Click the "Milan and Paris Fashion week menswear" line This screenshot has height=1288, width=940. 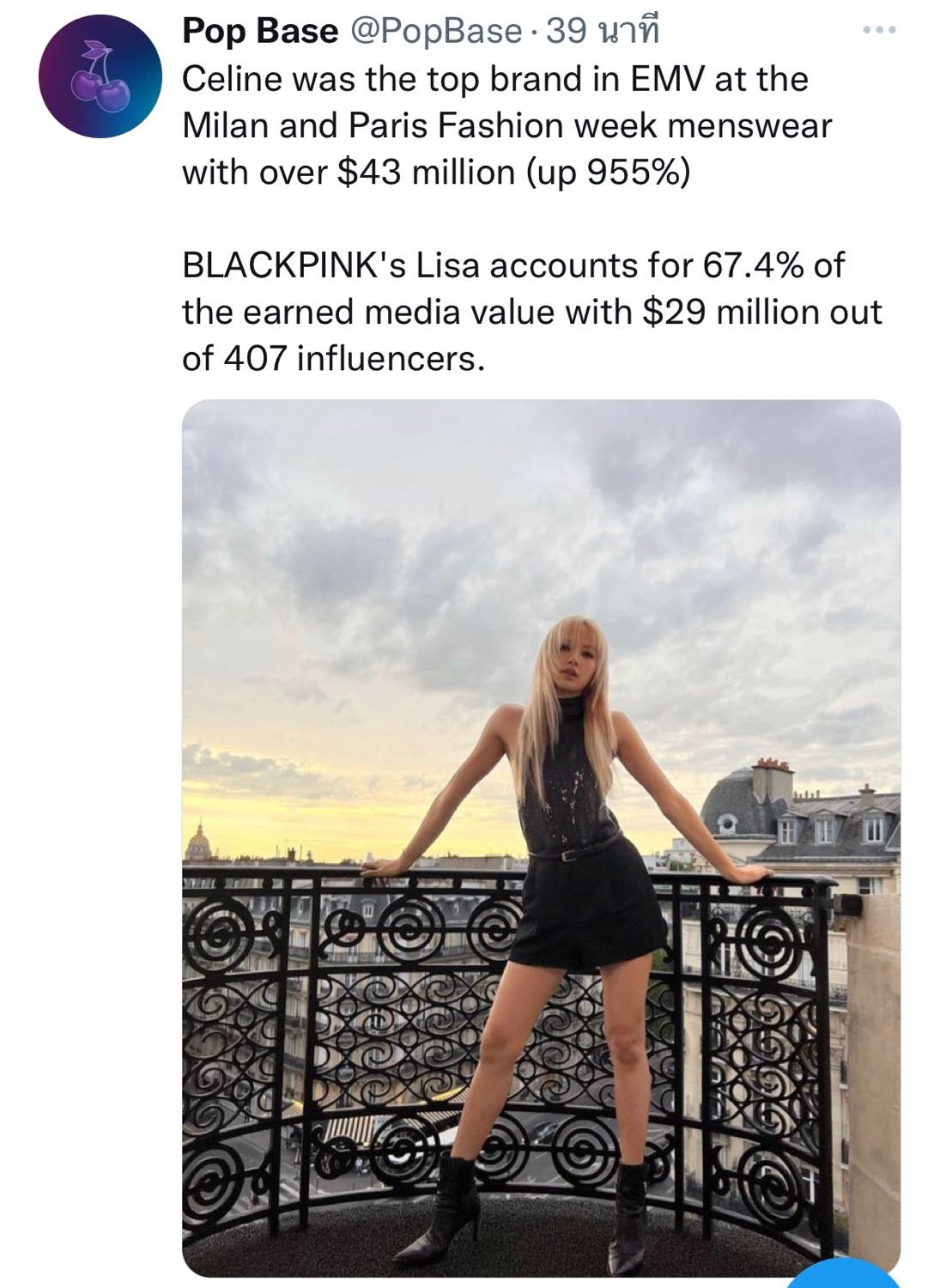pos(506,126)
